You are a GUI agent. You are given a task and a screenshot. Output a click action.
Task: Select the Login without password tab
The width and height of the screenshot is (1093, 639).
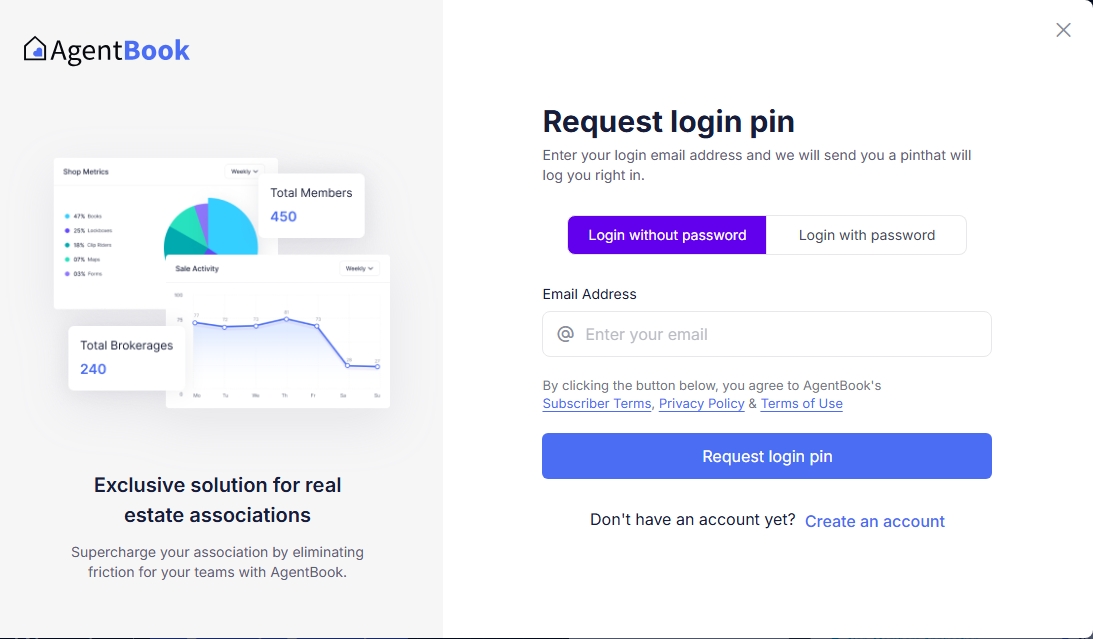pos(666,235)
